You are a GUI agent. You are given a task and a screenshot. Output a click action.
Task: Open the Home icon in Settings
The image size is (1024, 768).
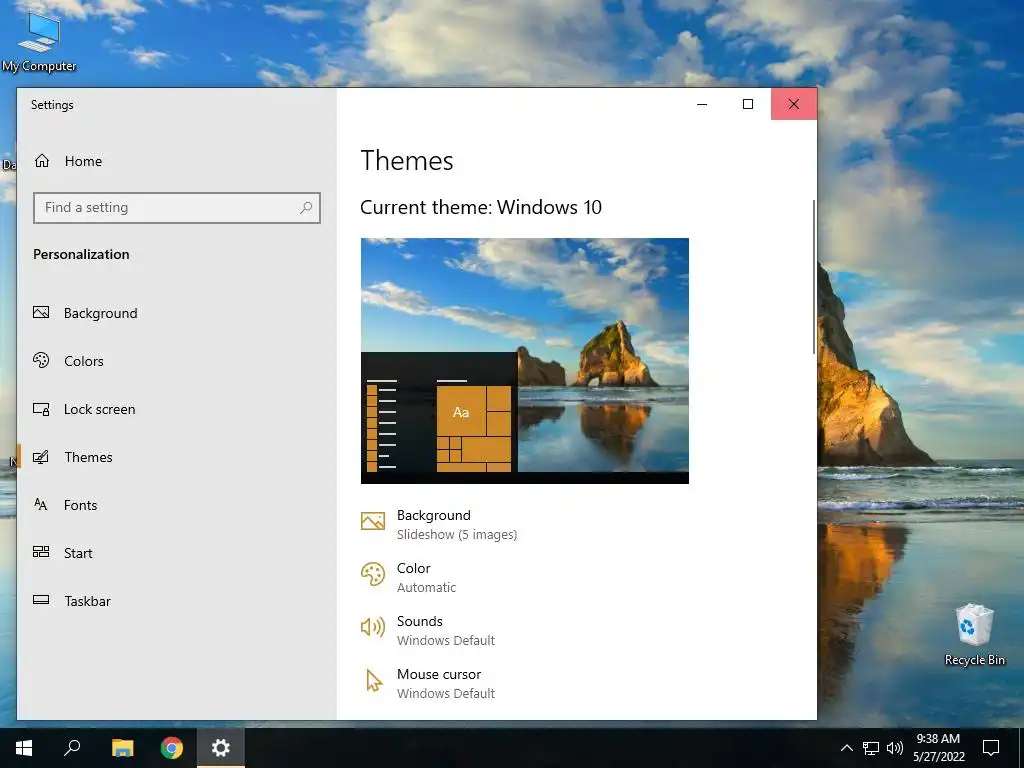[42, 161]
